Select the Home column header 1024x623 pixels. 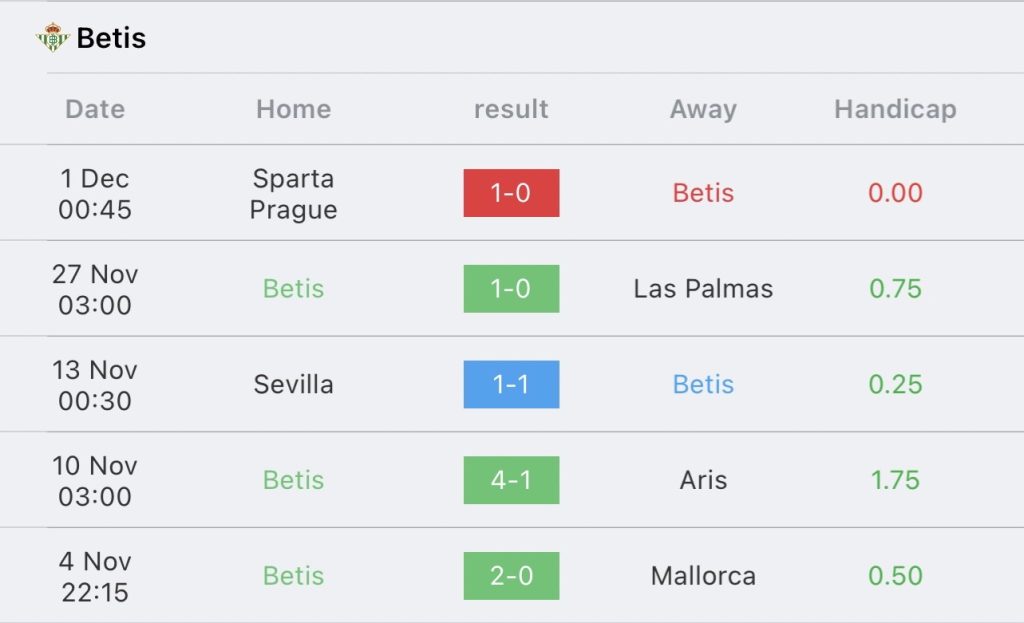coord(293,109)
